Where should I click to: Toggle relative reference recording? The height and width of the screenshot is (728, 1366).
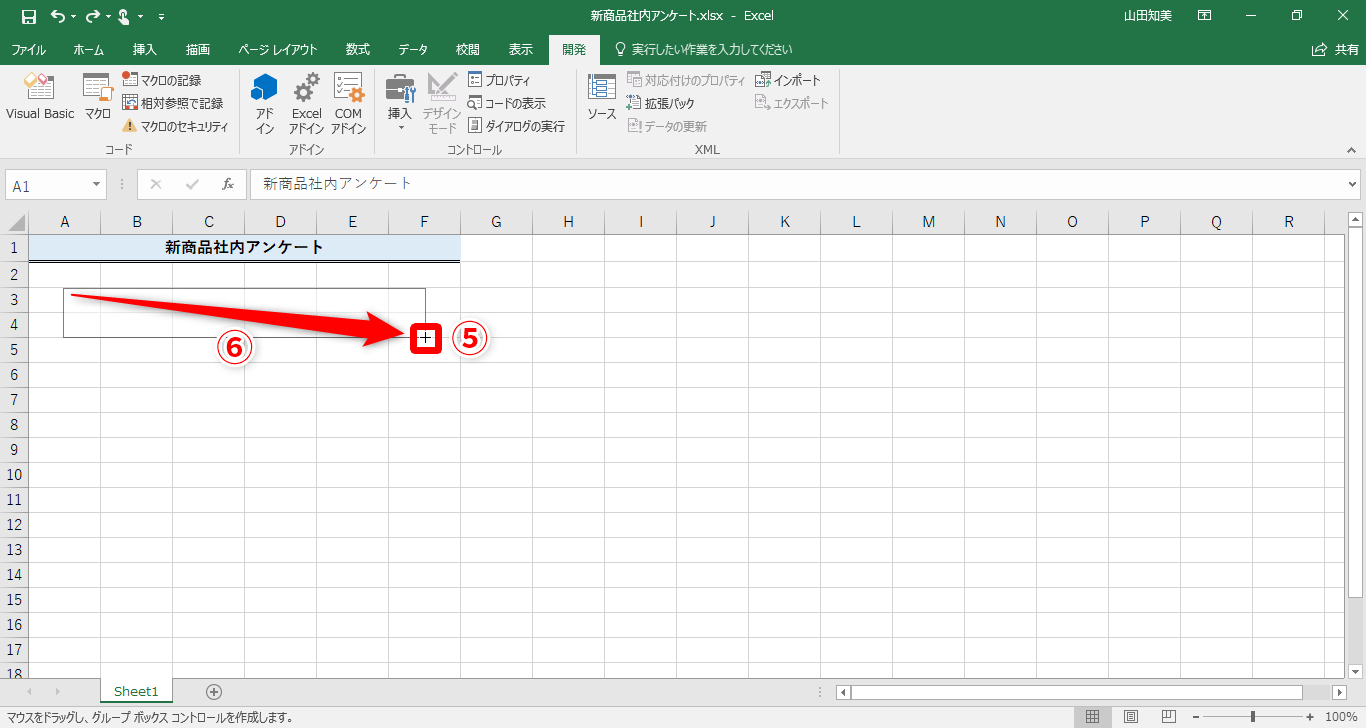pos(172,103)
